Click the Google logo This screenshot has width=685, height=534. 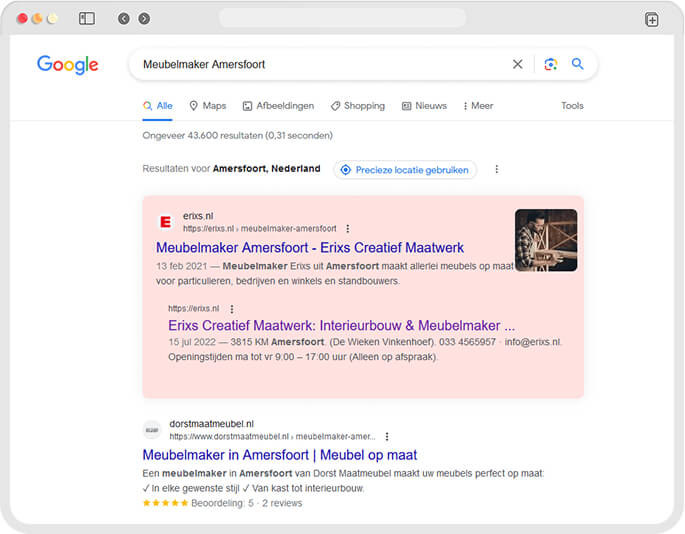[68, 65]
